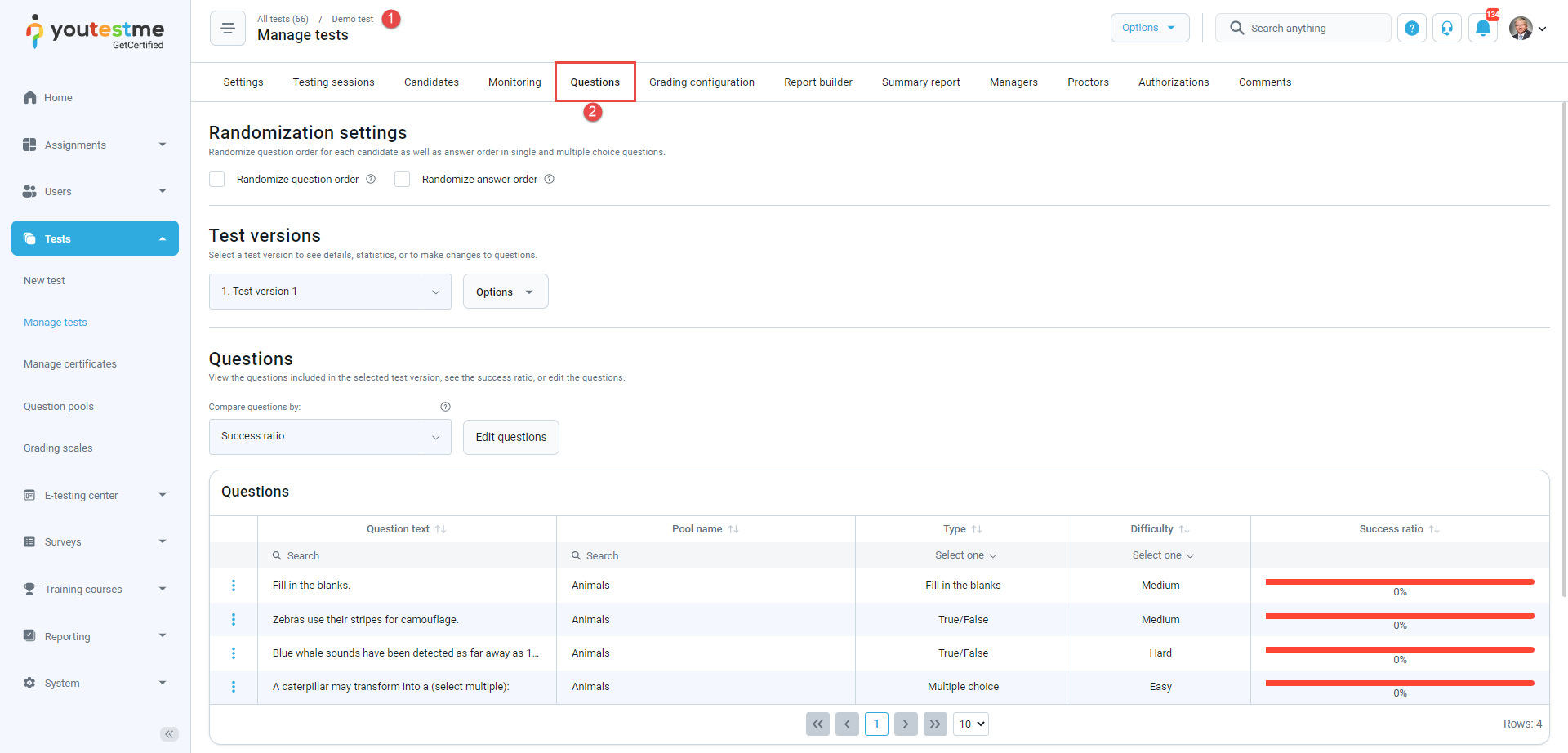Click the All tests (66) breadcrumb
The image size is (1568, 753).
283,19
